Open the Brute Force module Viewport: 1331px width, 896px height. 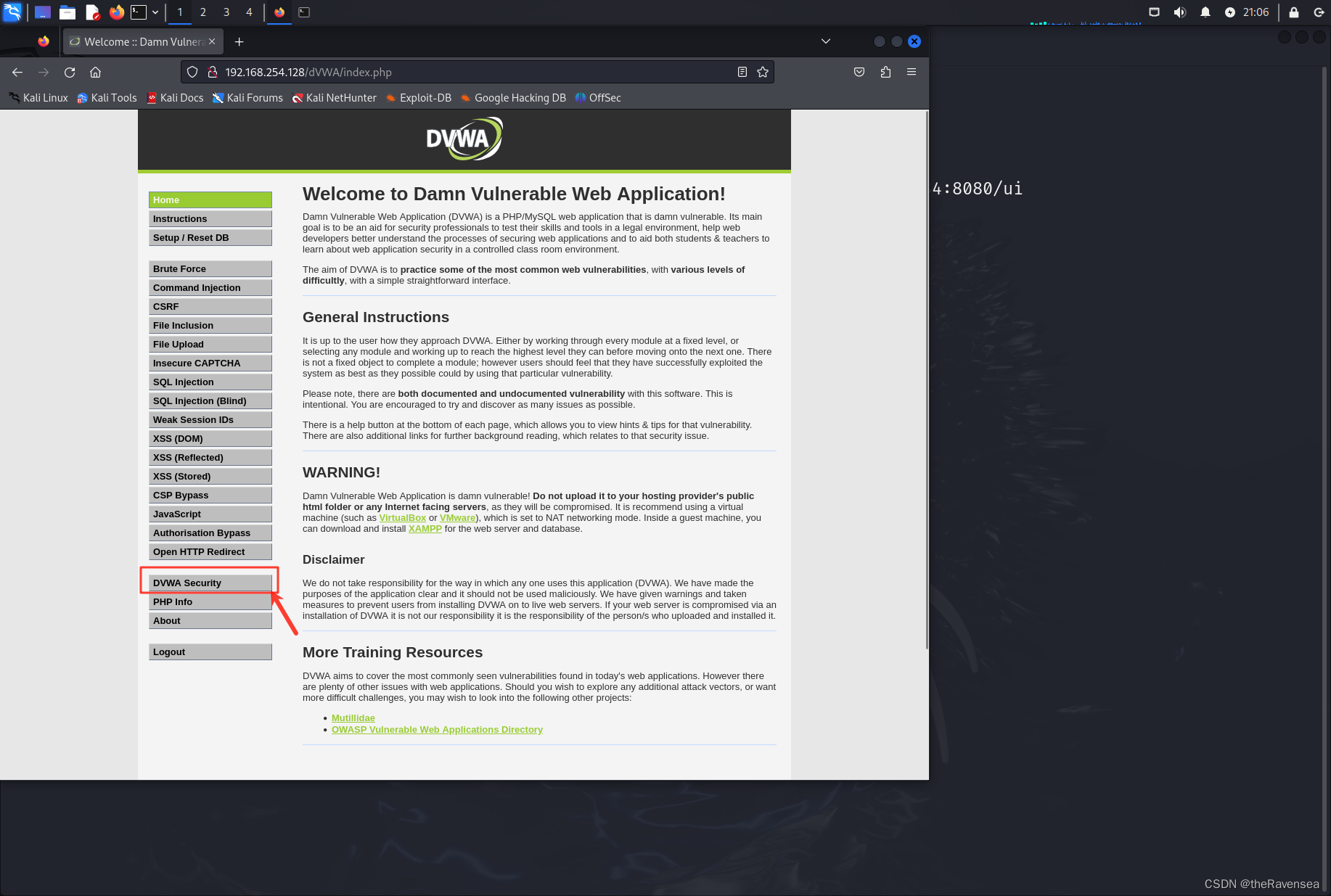click(210, 269)
